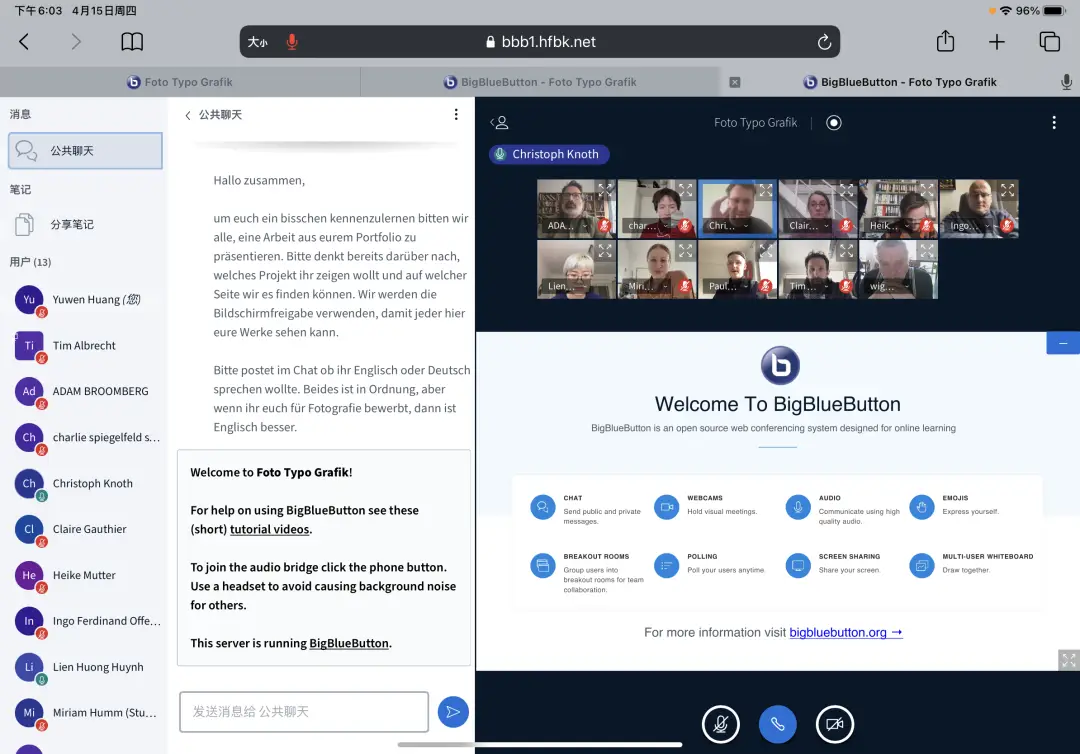The height and width of the screenshot is (754, 1080).
Task: Focus the 发送消息给 公共聊天 input field
Action: pos(304,711)
